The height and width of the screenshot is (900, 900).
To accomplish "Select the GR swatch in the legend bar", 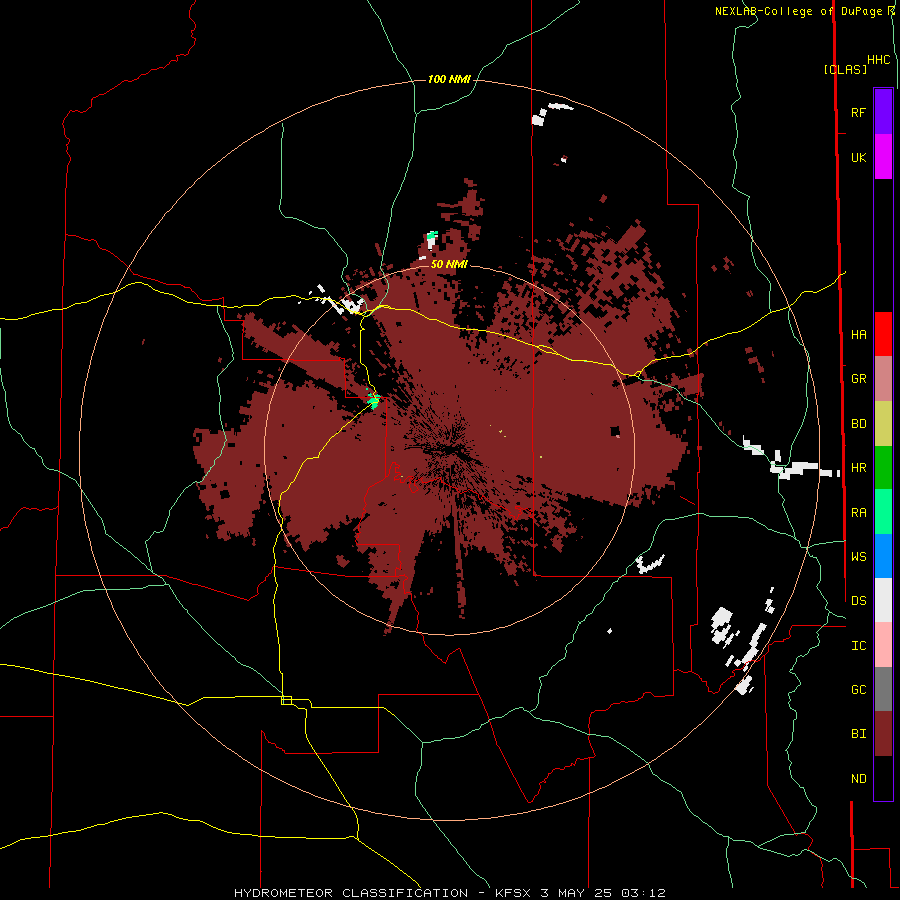I will (883, 379).
